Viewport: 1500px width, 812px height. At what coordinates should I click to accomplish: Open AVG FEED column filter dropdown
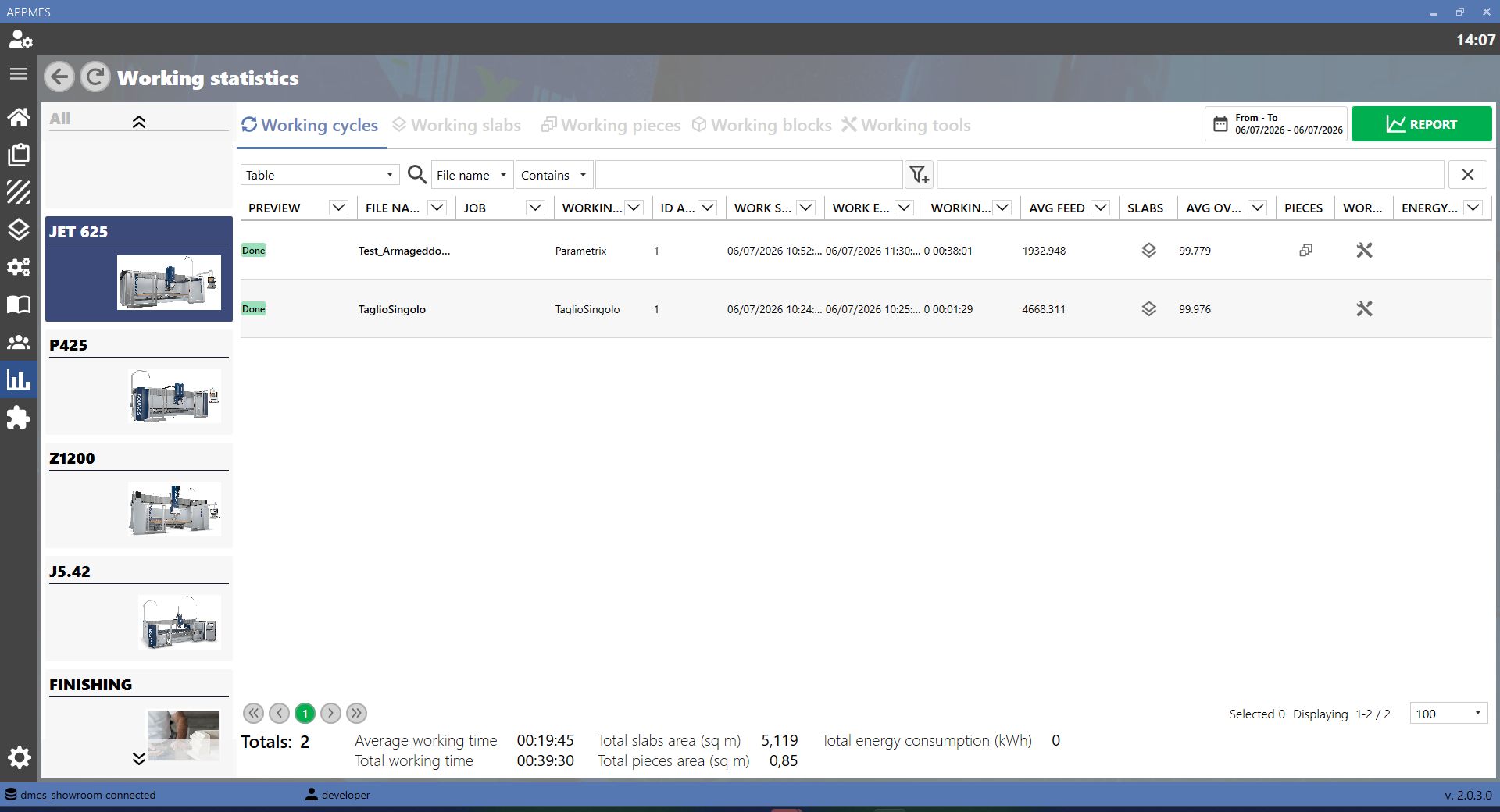coord(1101,208)
